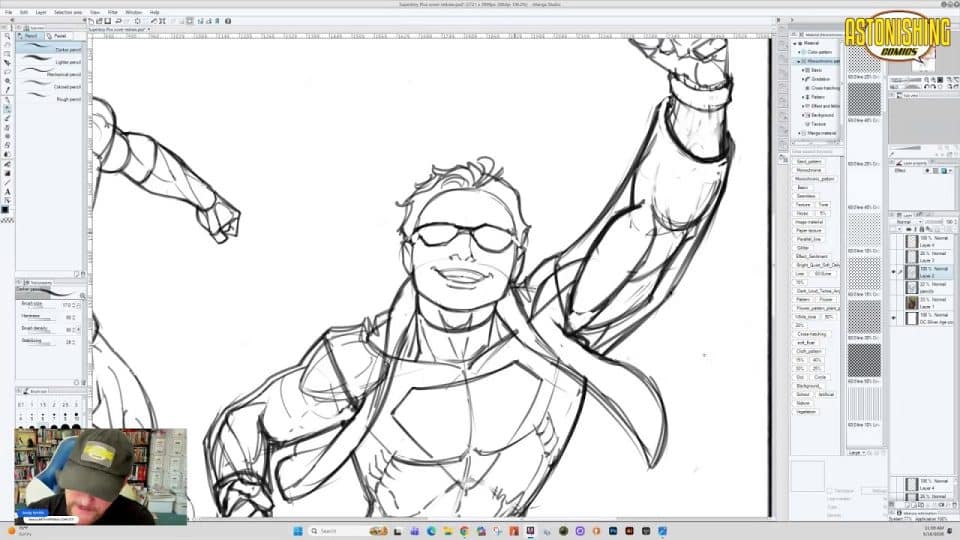Open the blending mode Normal dropdown in Layer panel
This screenshot has height=540, width=960.
pos(910,222)
